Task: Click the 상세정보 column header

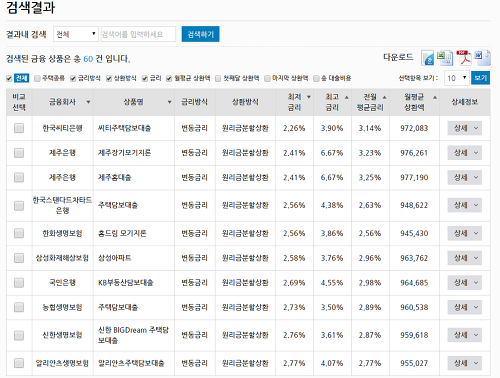Action: [465, 102]
